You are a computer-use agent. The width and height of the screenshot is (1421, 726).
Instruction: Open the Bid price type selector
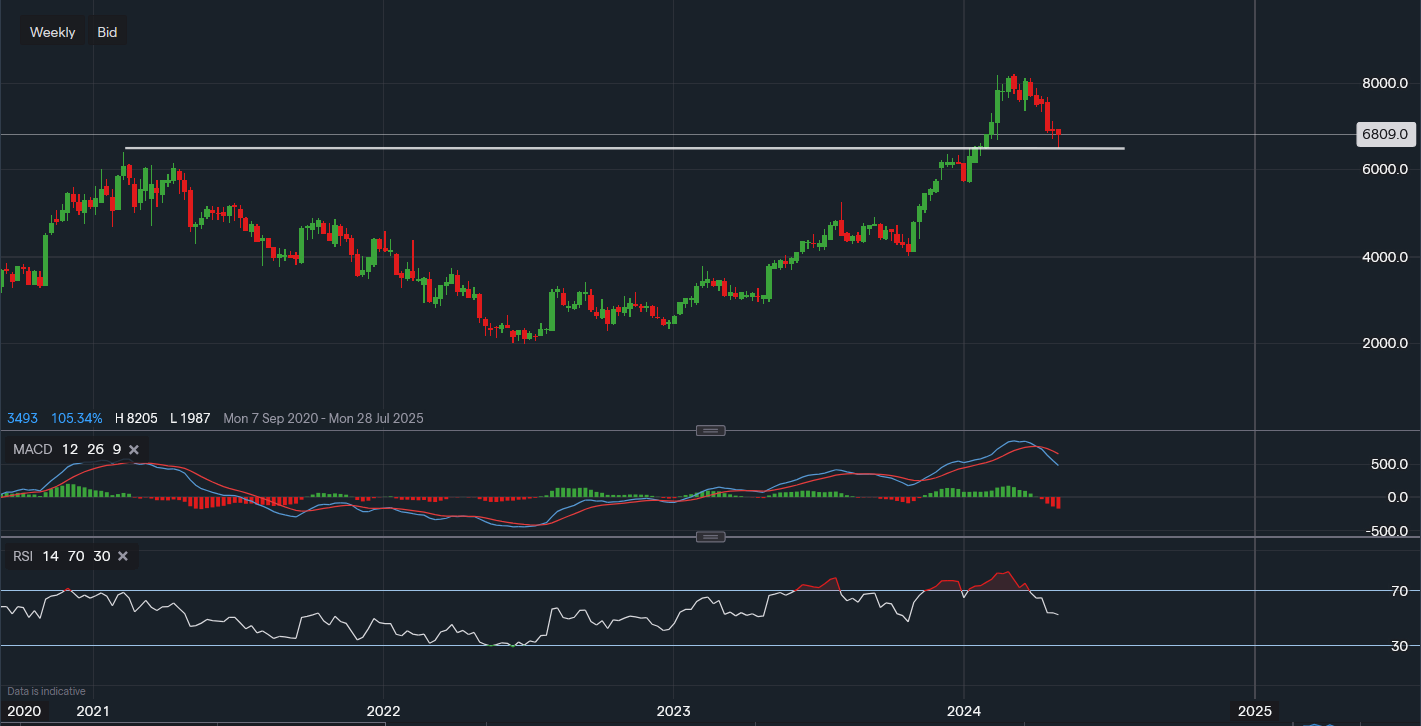tap(107, 32)
